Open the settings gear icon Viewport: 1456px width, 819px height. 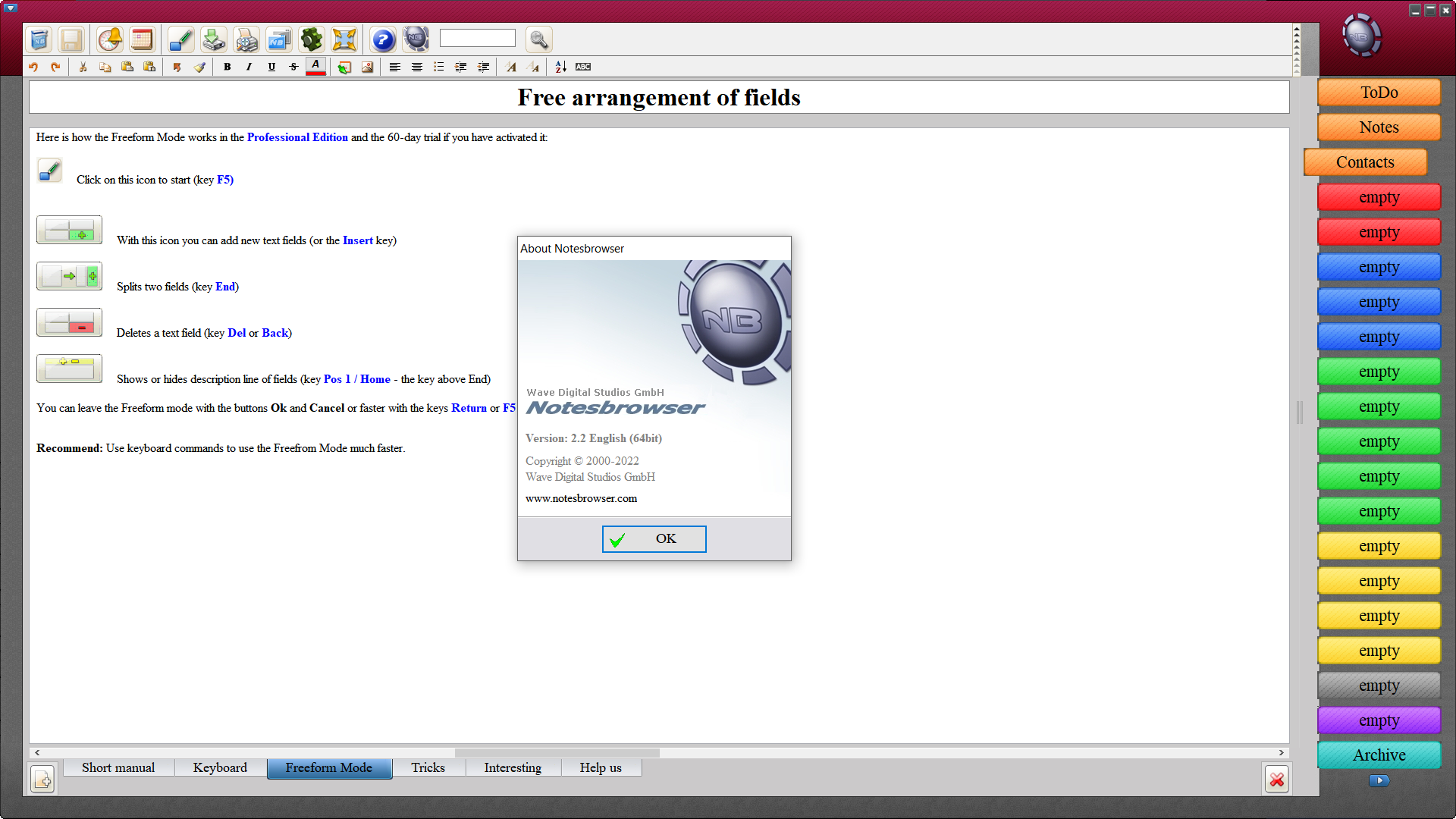click(x=311, y=39)
